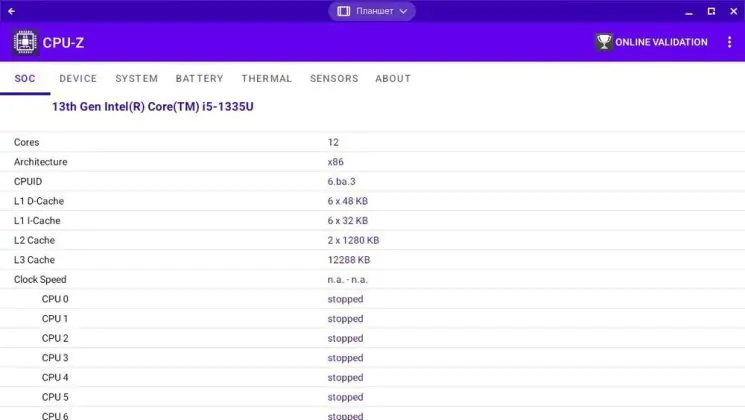Switch to the SOC tab
Image resolution: width=745 pixels, height=420 pixels.
(x=25, y=78)
